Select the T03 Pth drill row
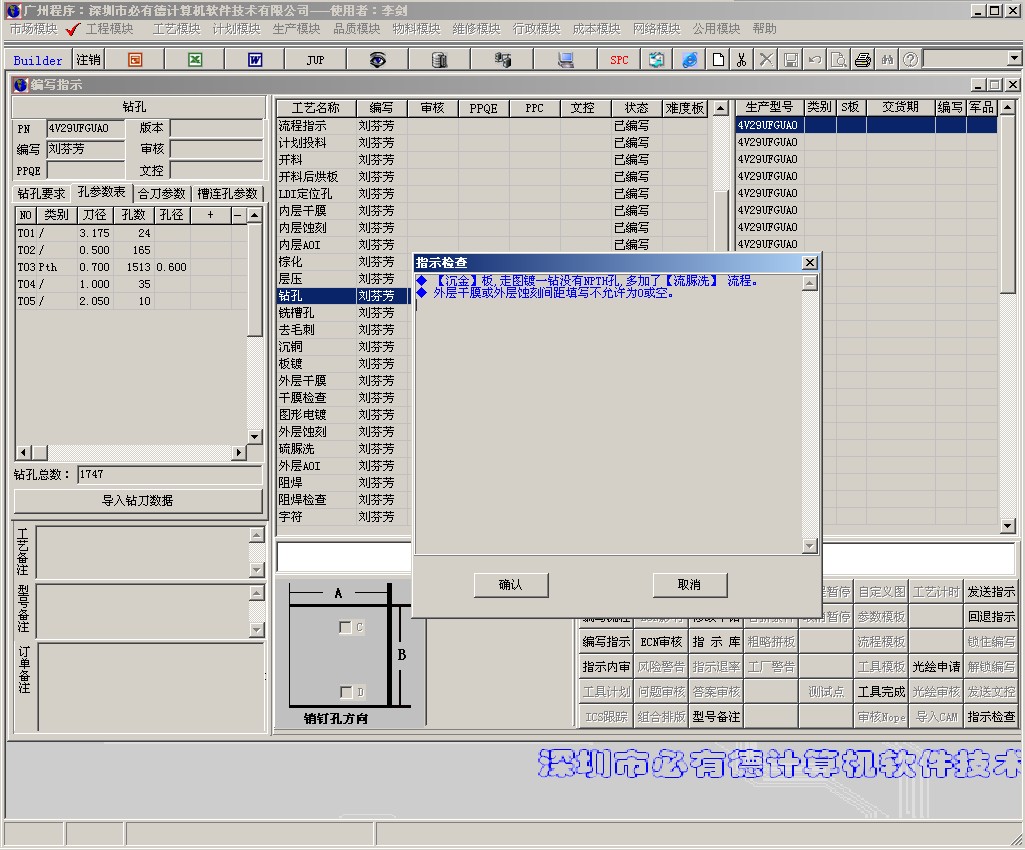Viewport: 1025px width, 850px height. 131,267
